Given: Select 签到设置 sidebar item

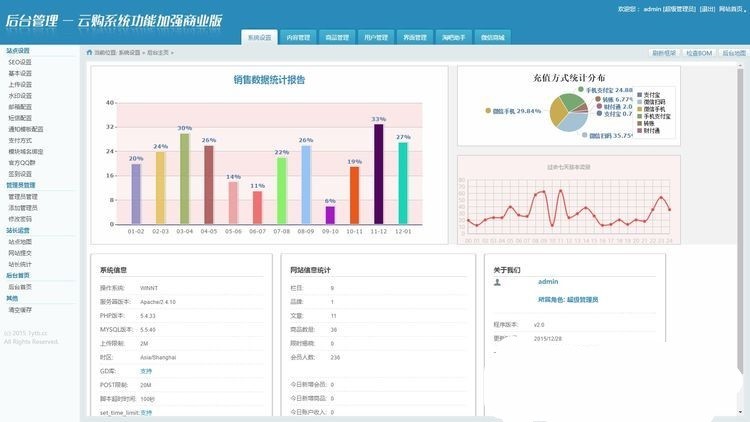Looking at the screenshot, I should coord(20,174).
